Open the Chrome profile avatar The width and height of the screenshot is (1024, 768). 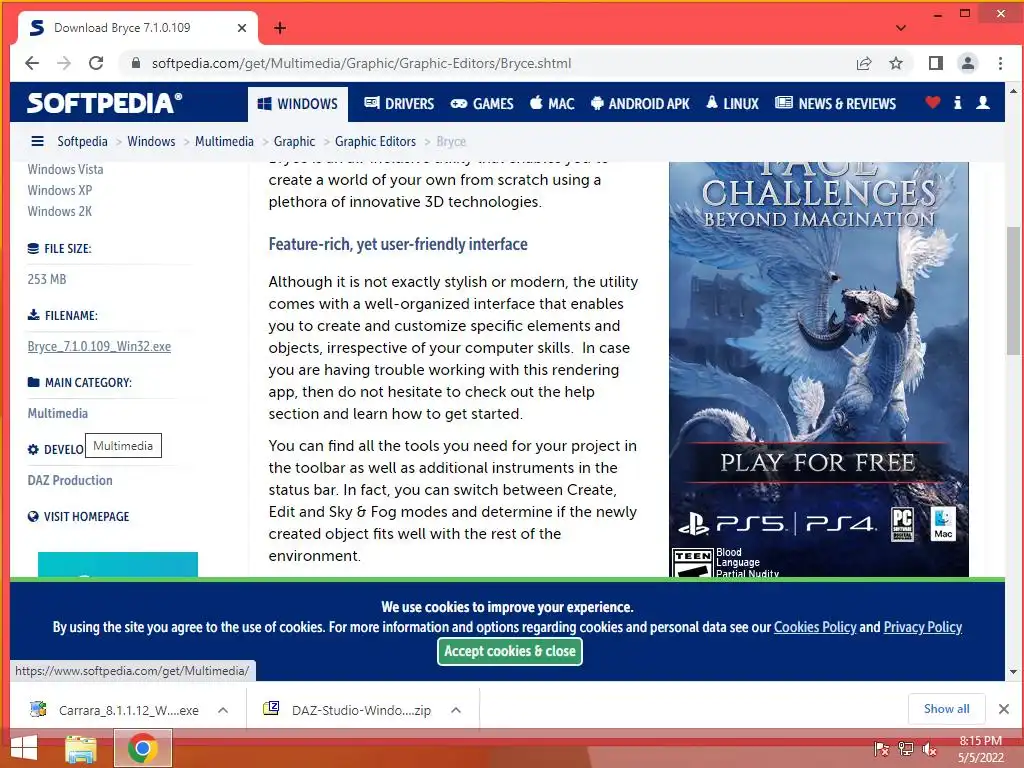click(x=967, y=63)
